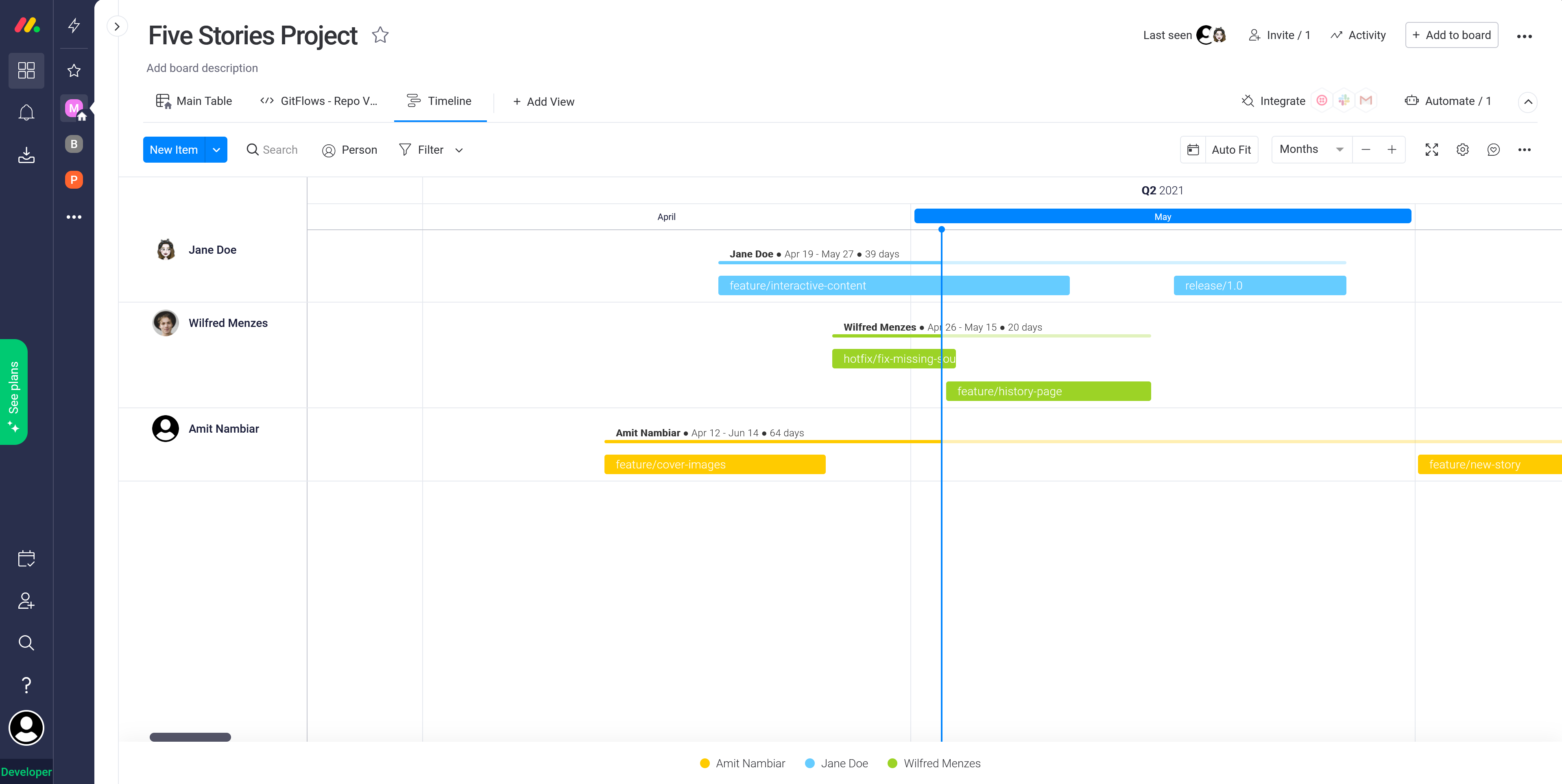Image resolution: width=1562 pixels, height=784 pixels.
Task: Open timeline settings gear
Action: [1462, 150]
